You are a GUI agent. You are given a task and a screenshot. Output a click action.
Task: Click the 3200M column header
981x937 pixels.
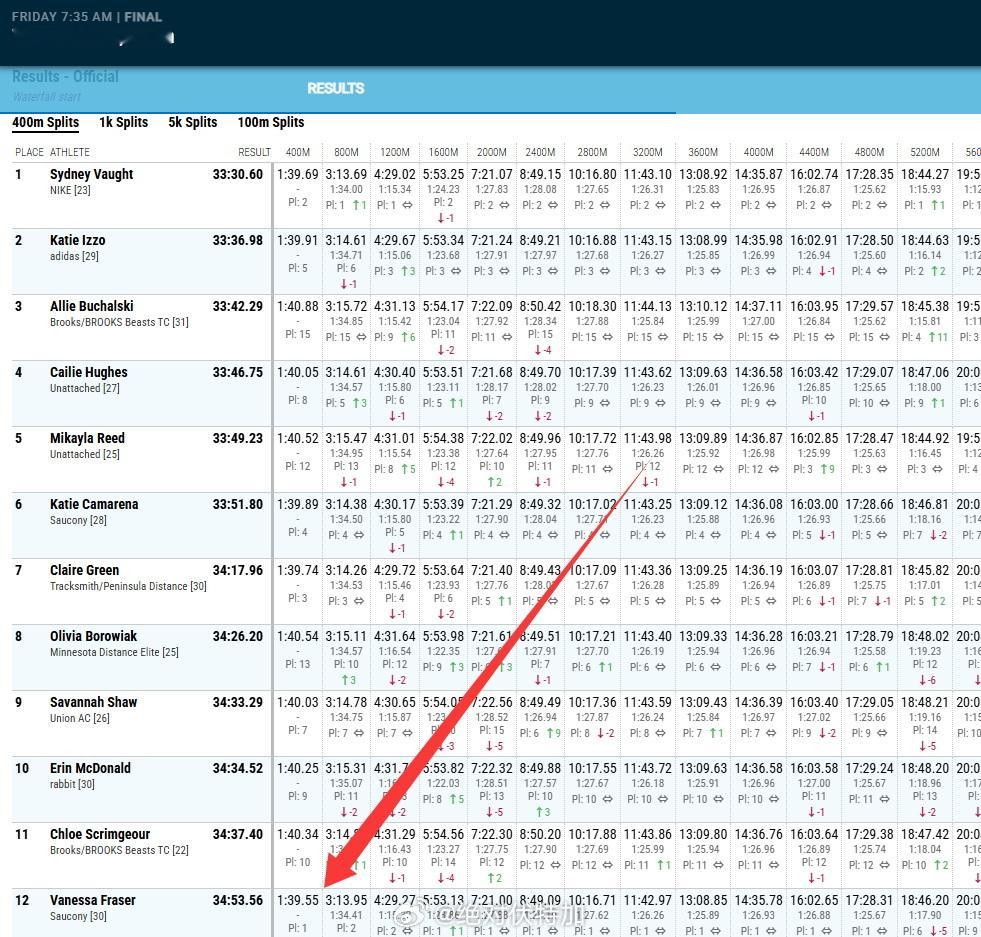(648, 152)
